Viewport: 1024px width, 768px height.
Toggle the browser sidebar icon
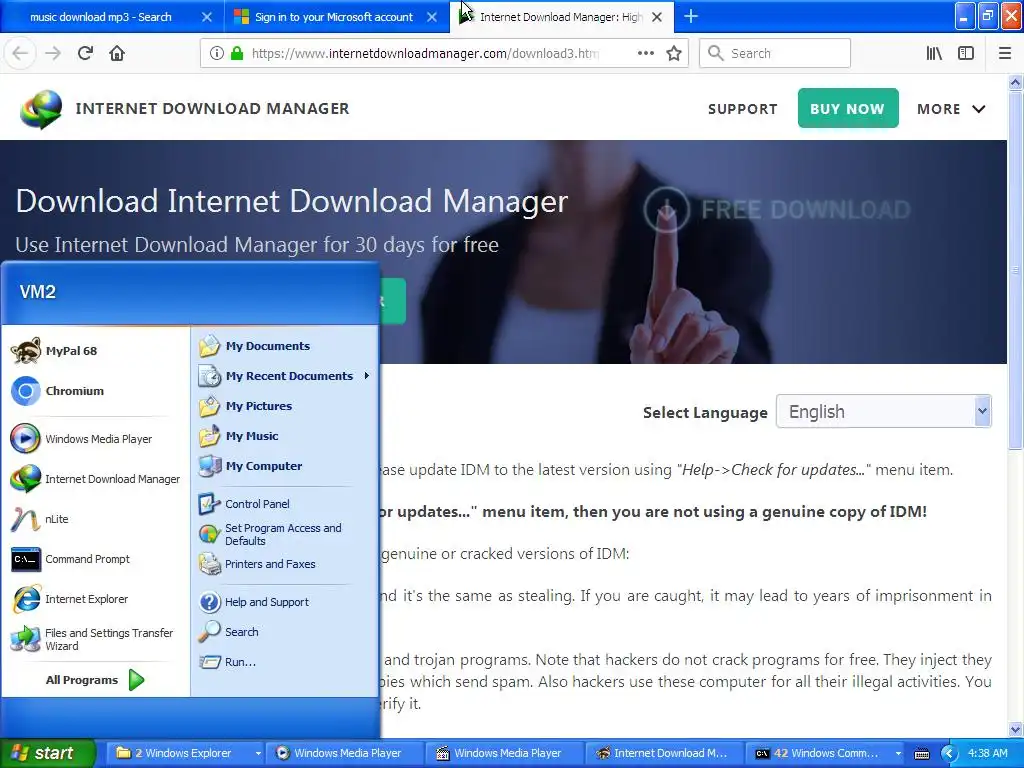[966, 54]
